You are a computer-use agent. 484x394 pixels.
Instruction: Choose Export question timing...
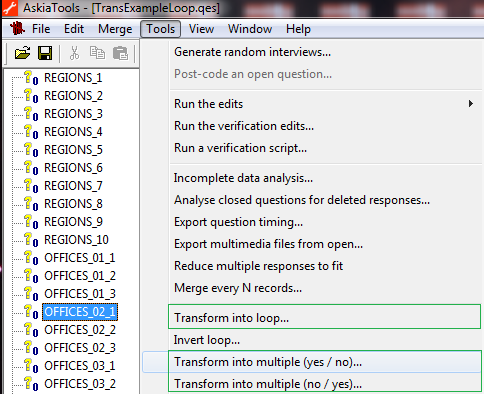click(x=238, y=222)
